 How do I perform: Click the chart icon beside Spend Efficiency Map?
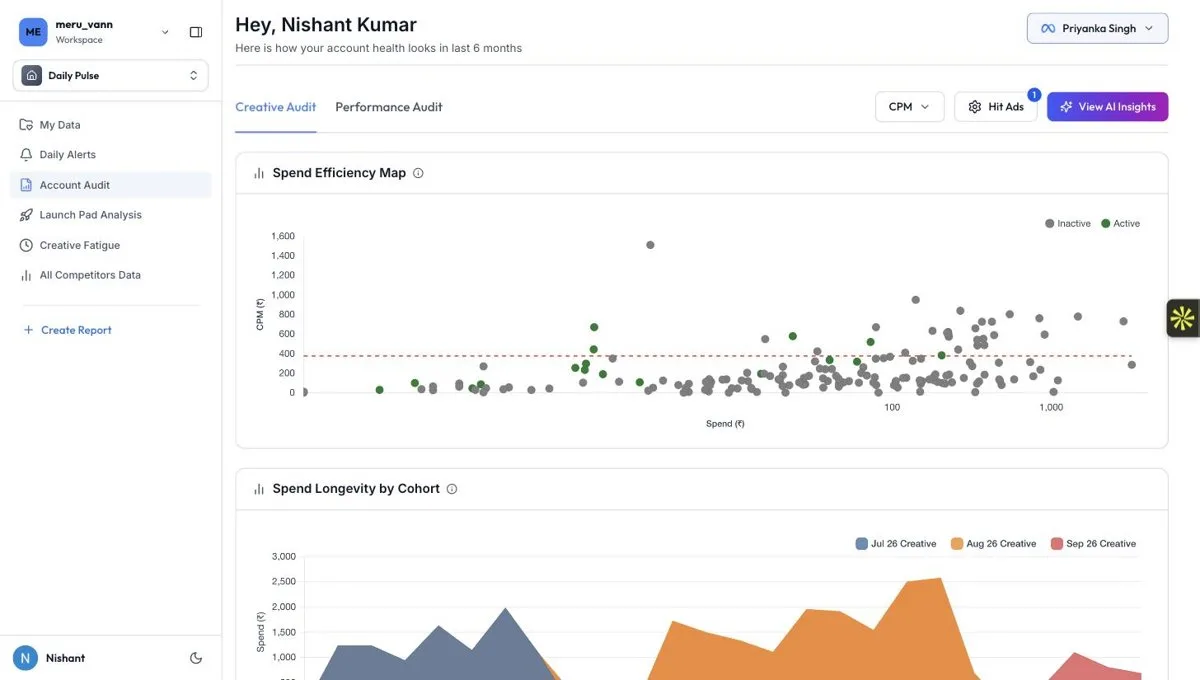pos(259,173)
